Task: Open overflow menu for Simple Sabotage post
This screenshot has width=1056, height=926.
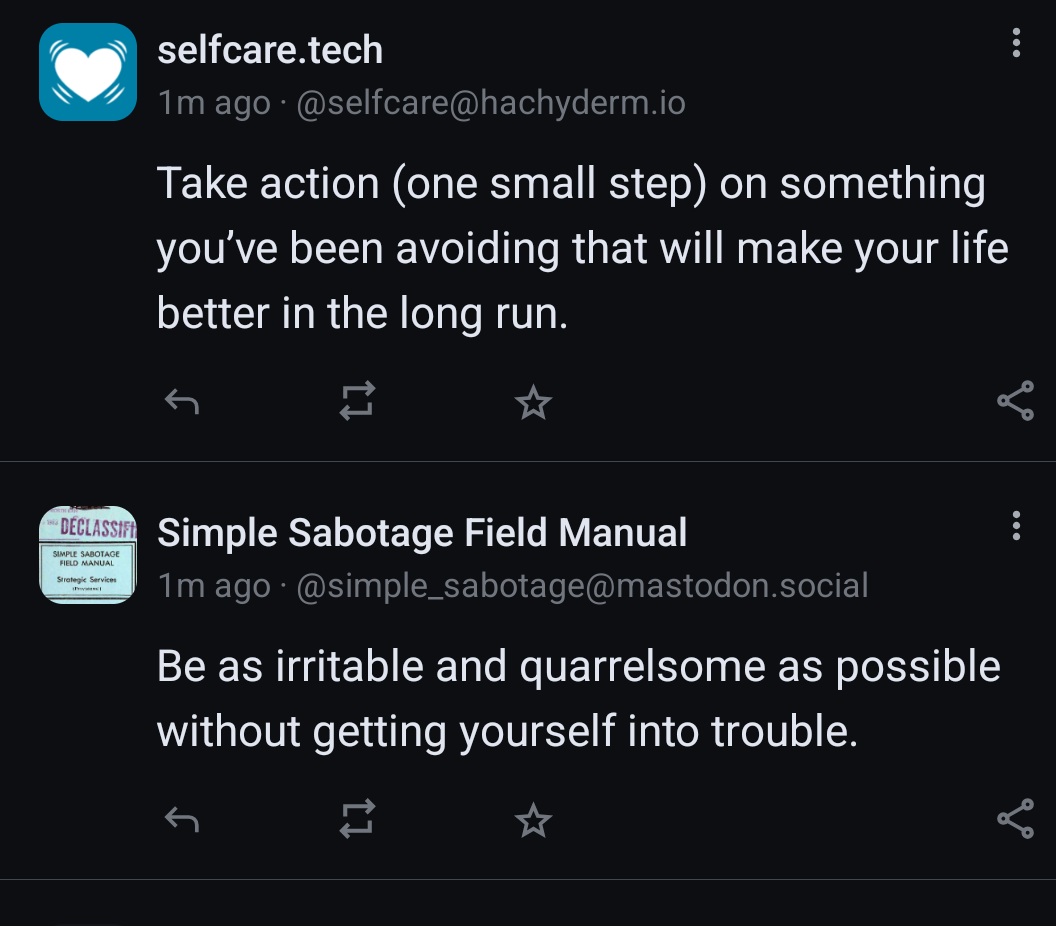Action: click(1016, 525)
